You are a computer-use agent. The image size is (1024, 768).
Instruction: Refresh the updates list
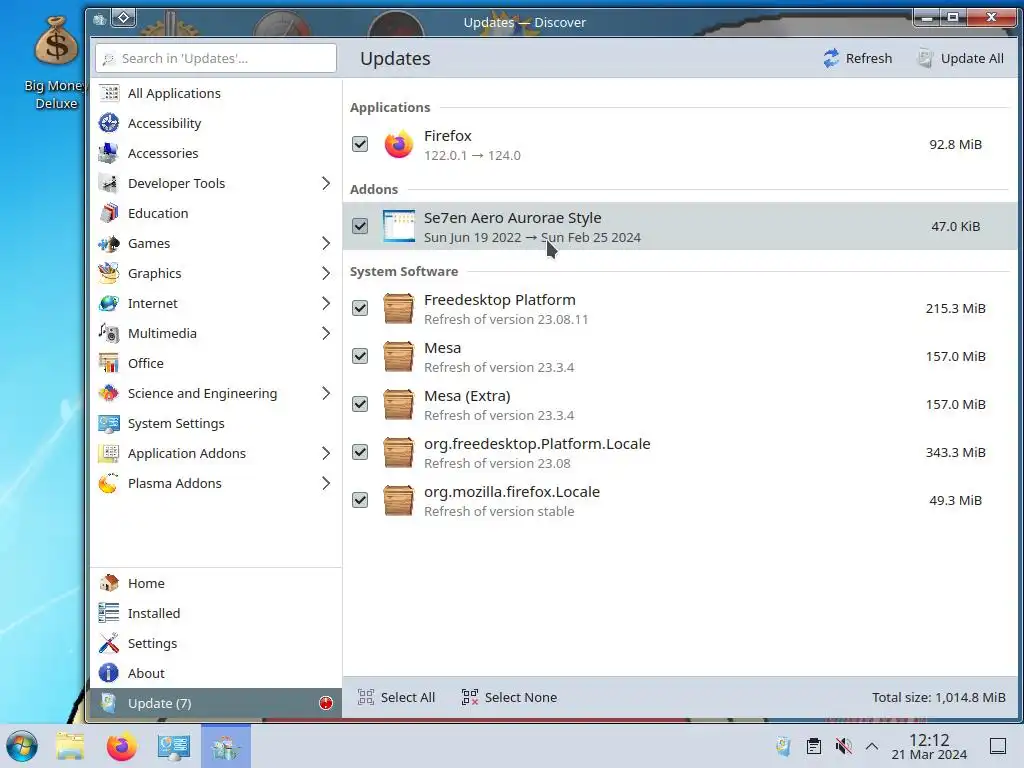857,58
